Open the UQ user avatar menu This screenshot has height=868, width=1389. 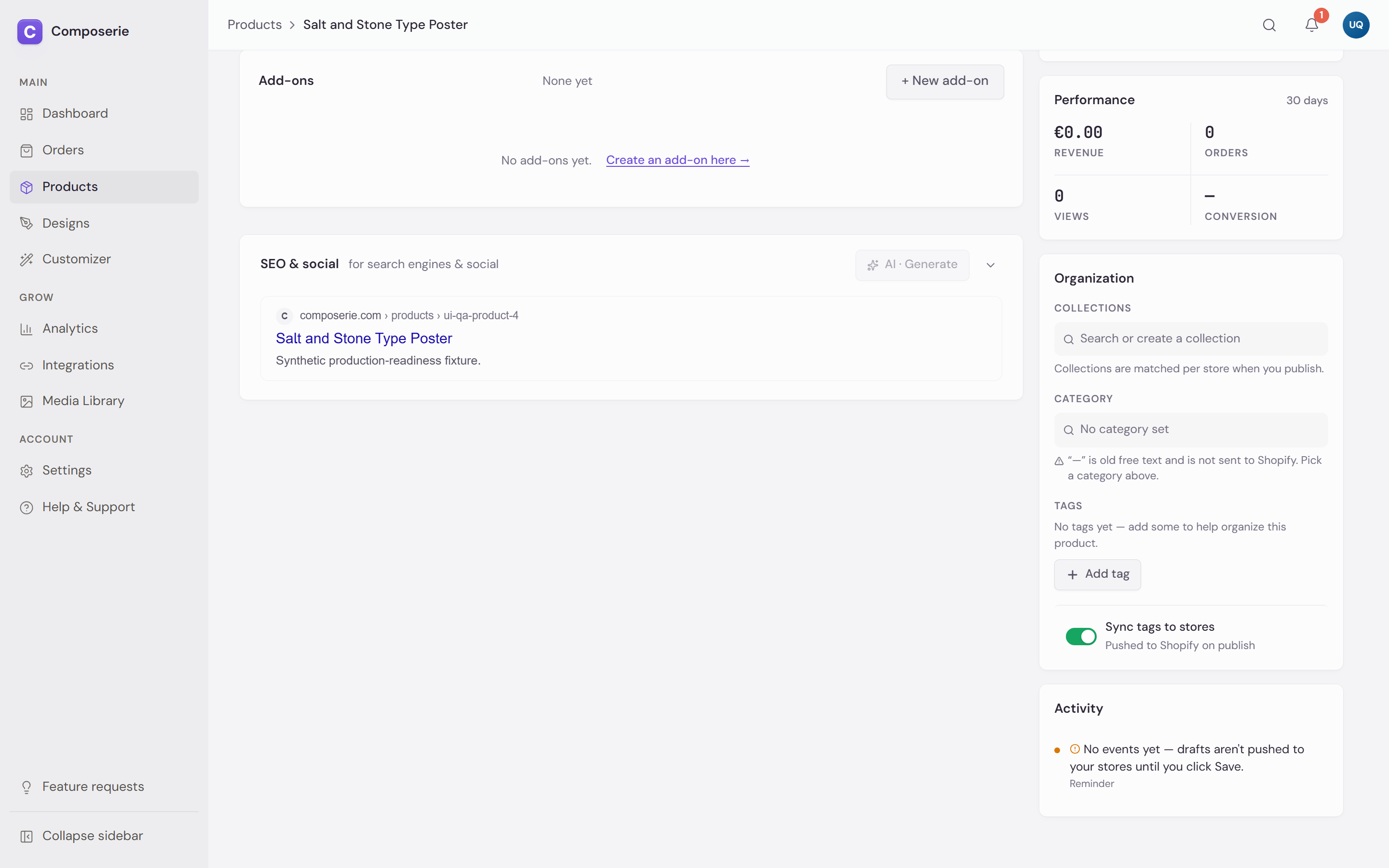(x=1356, y=25)
